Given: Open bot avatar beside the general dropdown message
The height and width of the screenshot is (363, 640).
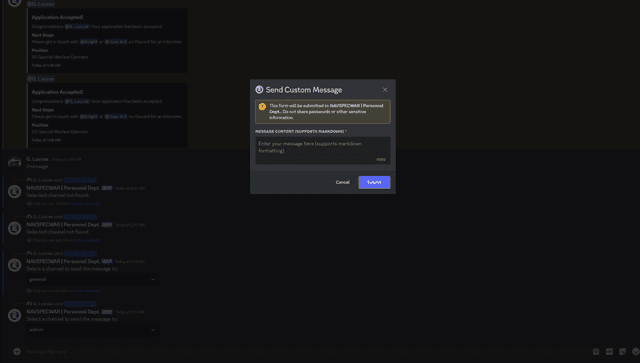Looking at the screenshot, I should point(14,265).
